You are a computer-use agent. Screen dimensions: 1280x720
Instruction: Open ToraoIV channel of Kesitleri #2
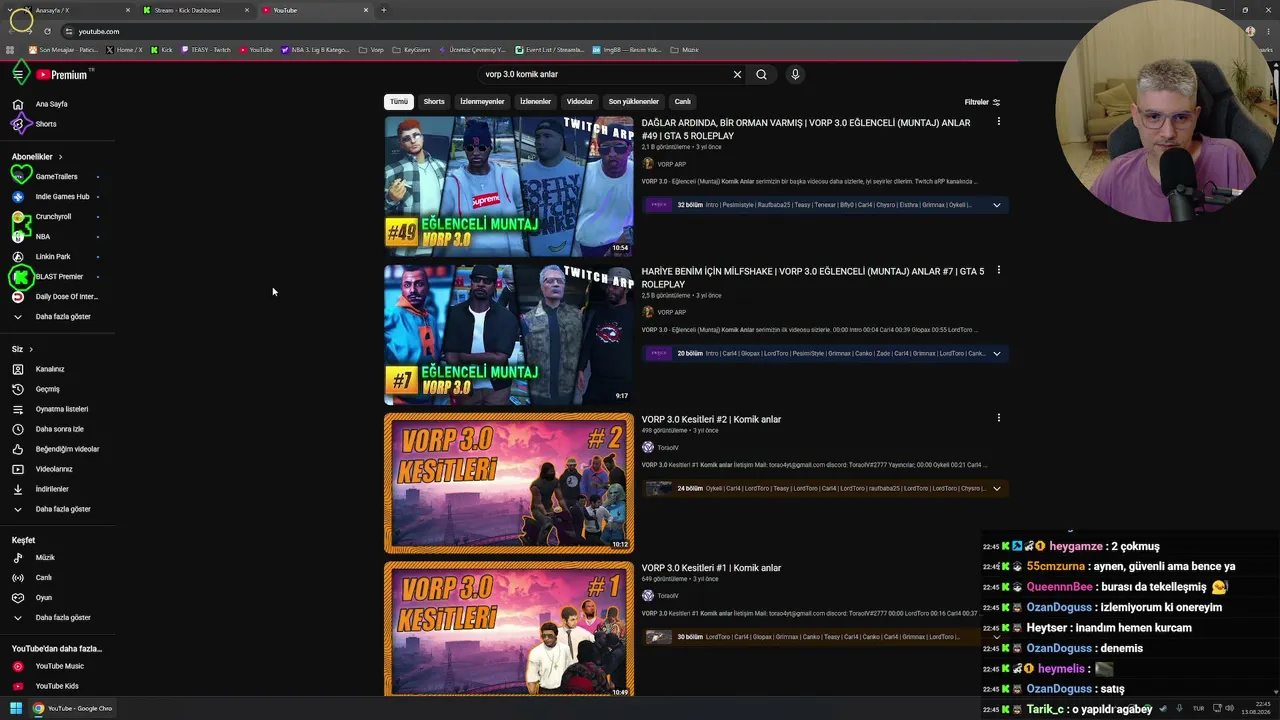[x=668, y=448]
